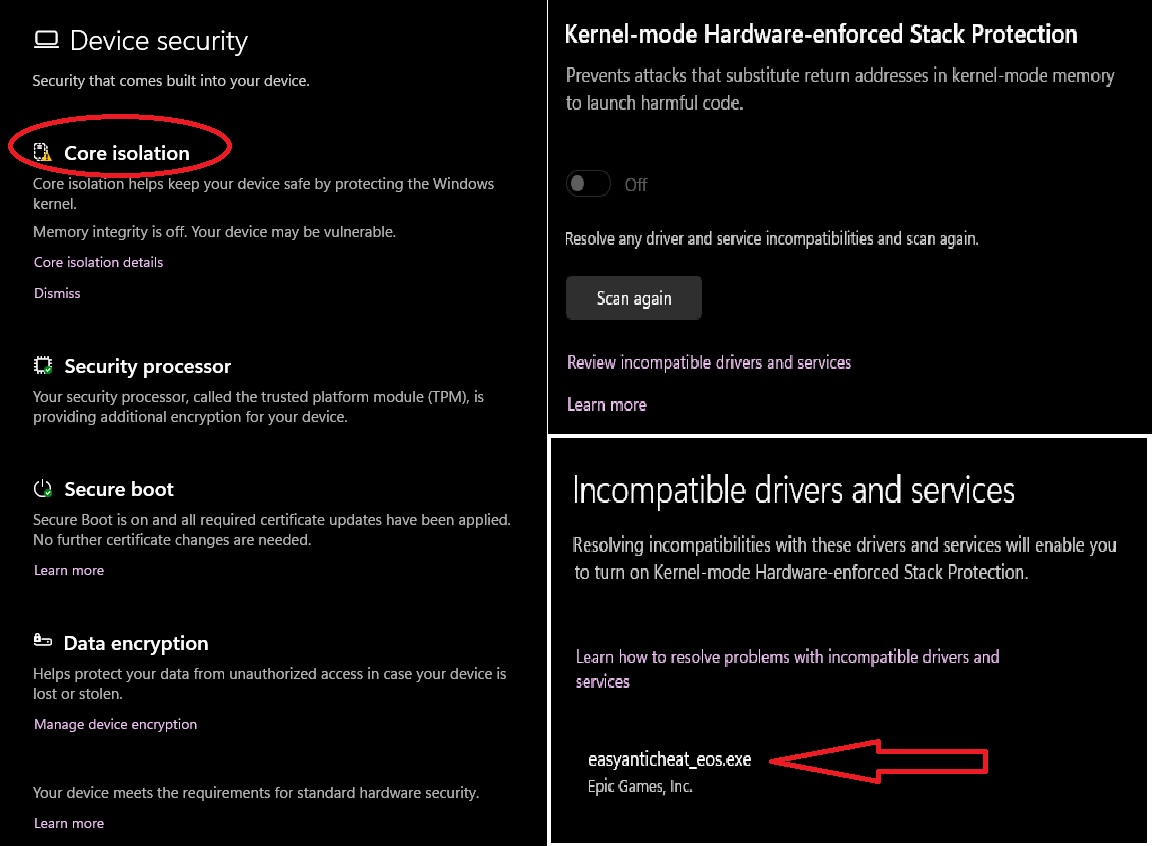Click the Data encryption drive icon
The image size is (1152, 846).
tap(43, 640)
